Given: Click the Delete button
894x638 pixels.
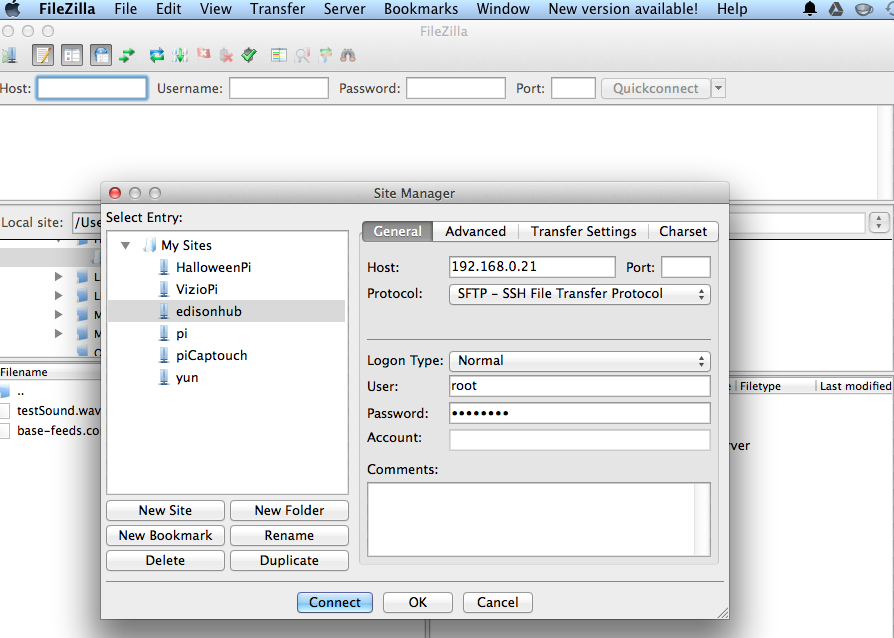Looking at the screenshot, I should tap(165, 560).
